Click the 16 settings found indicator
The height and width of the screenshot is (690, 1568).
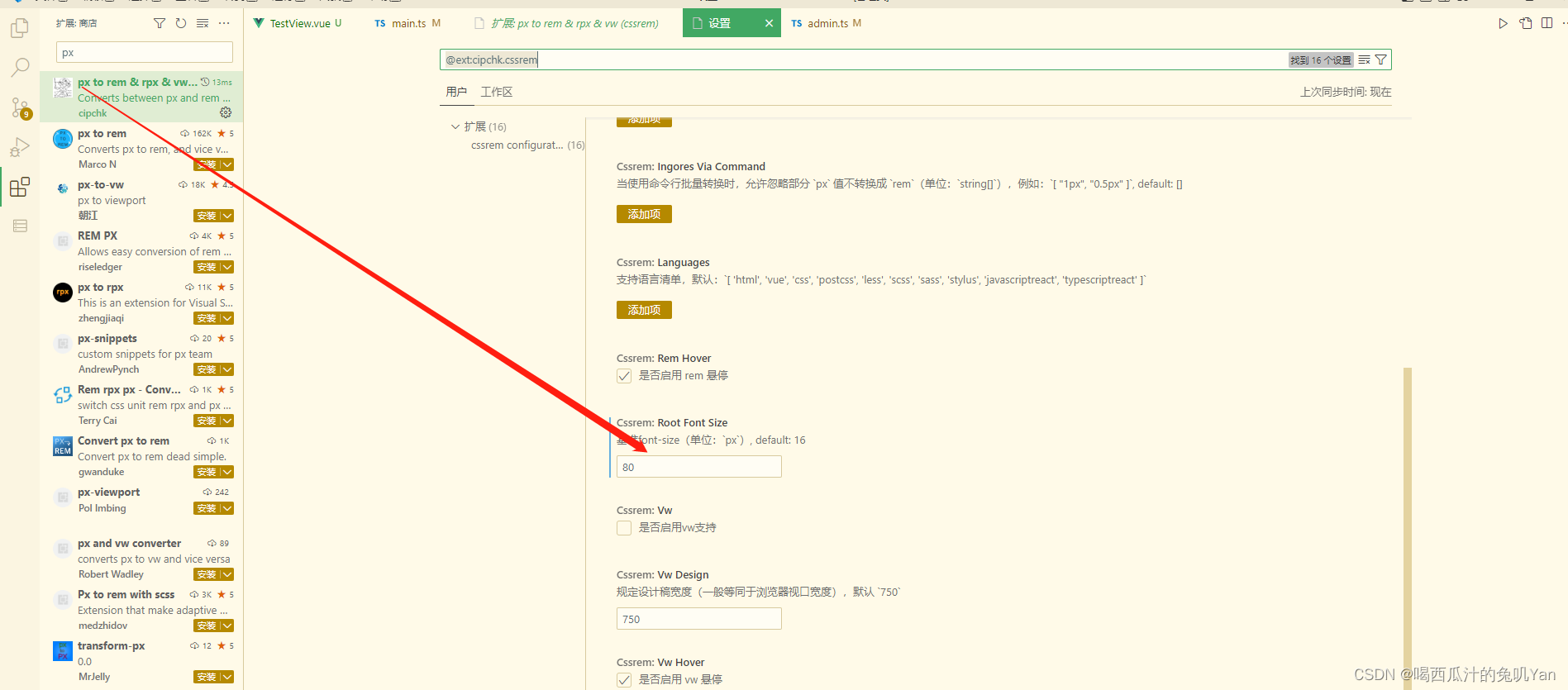click(x=1321, y=59)
